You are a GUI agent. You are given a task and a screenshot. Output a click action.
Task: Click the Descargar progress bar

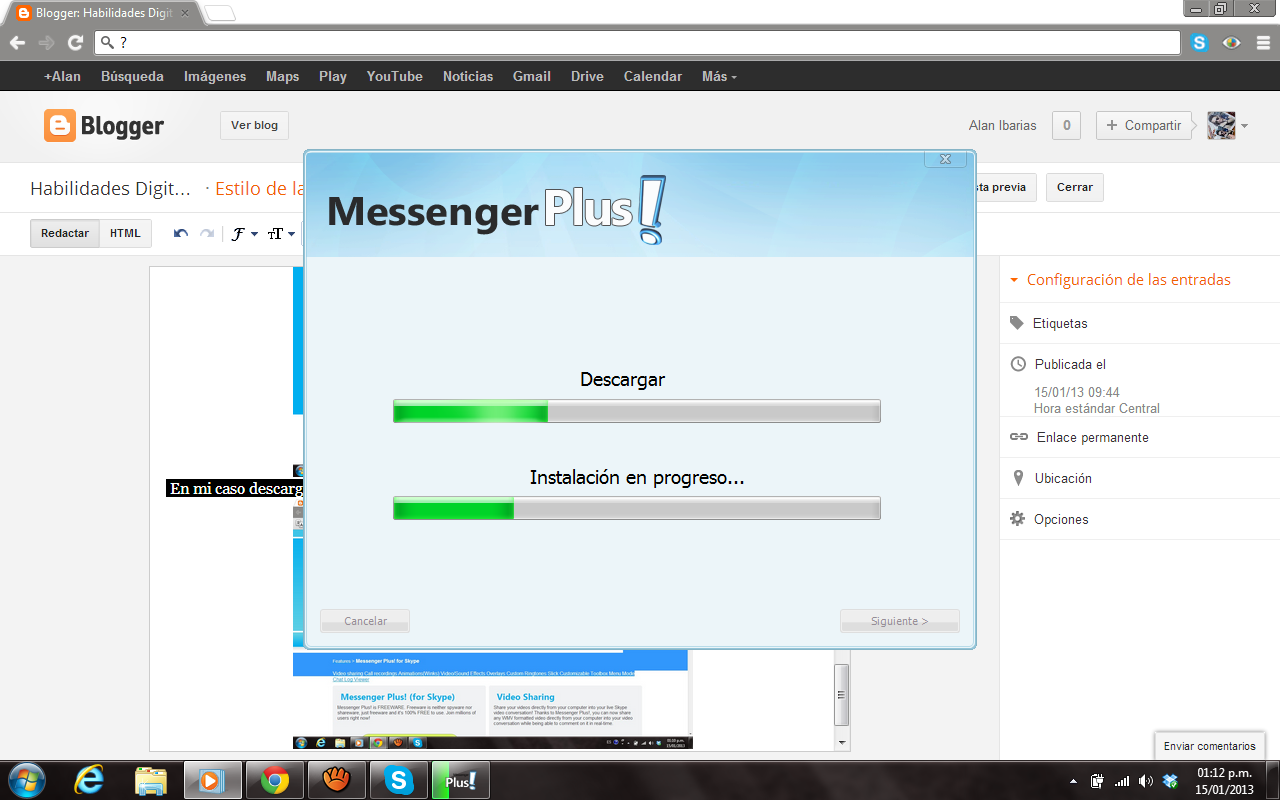(x=637, y=411)
